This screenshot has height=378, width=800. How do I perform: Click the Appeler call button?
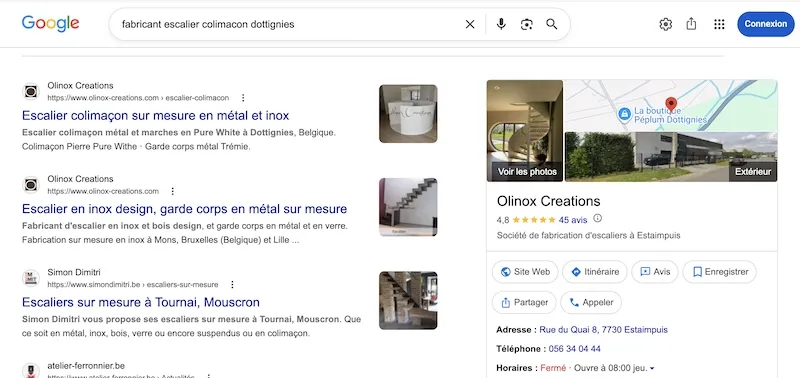pyautogui.click(x=591, y=303)
